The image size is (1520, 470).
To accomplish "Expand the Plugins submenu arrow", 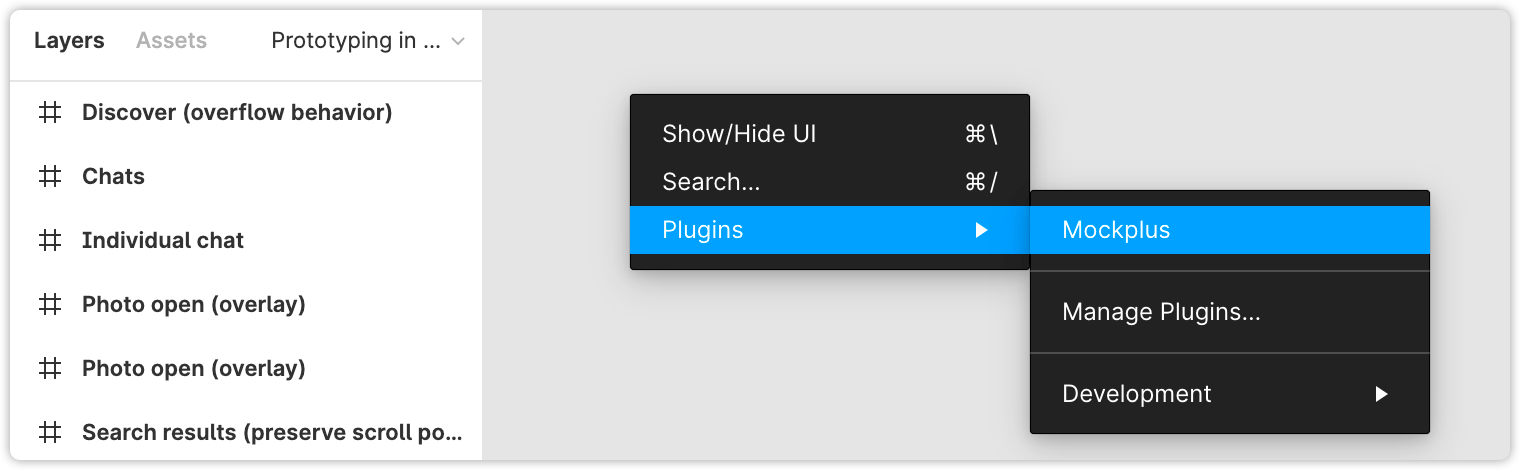I will [x=981, y=230].
